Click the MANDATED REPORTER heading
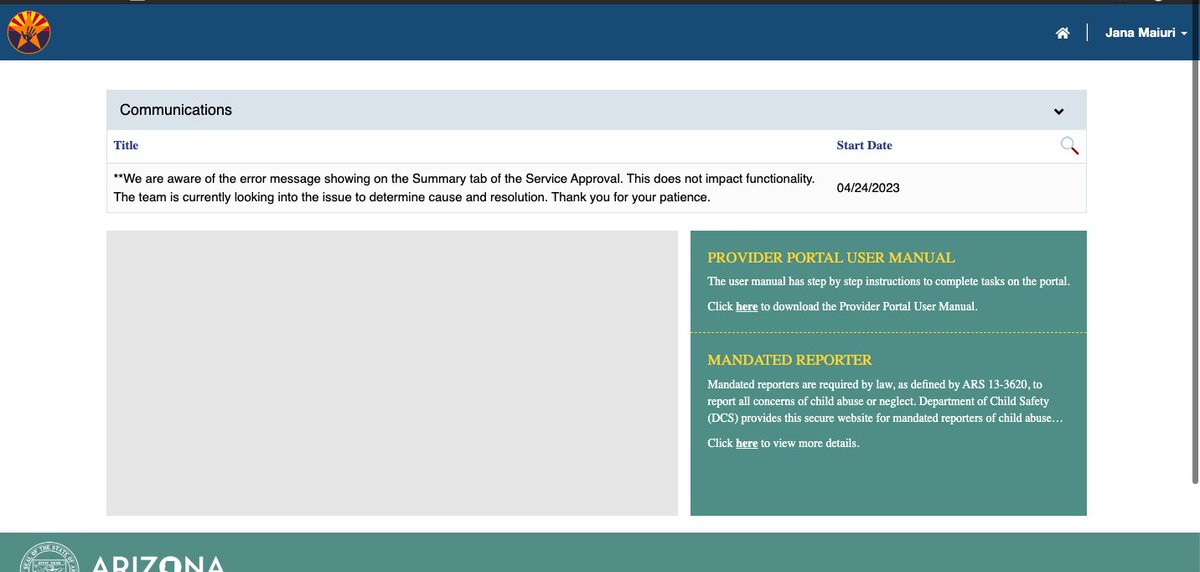This screenshot has width=1200, height=572. (x=789, y=360)
